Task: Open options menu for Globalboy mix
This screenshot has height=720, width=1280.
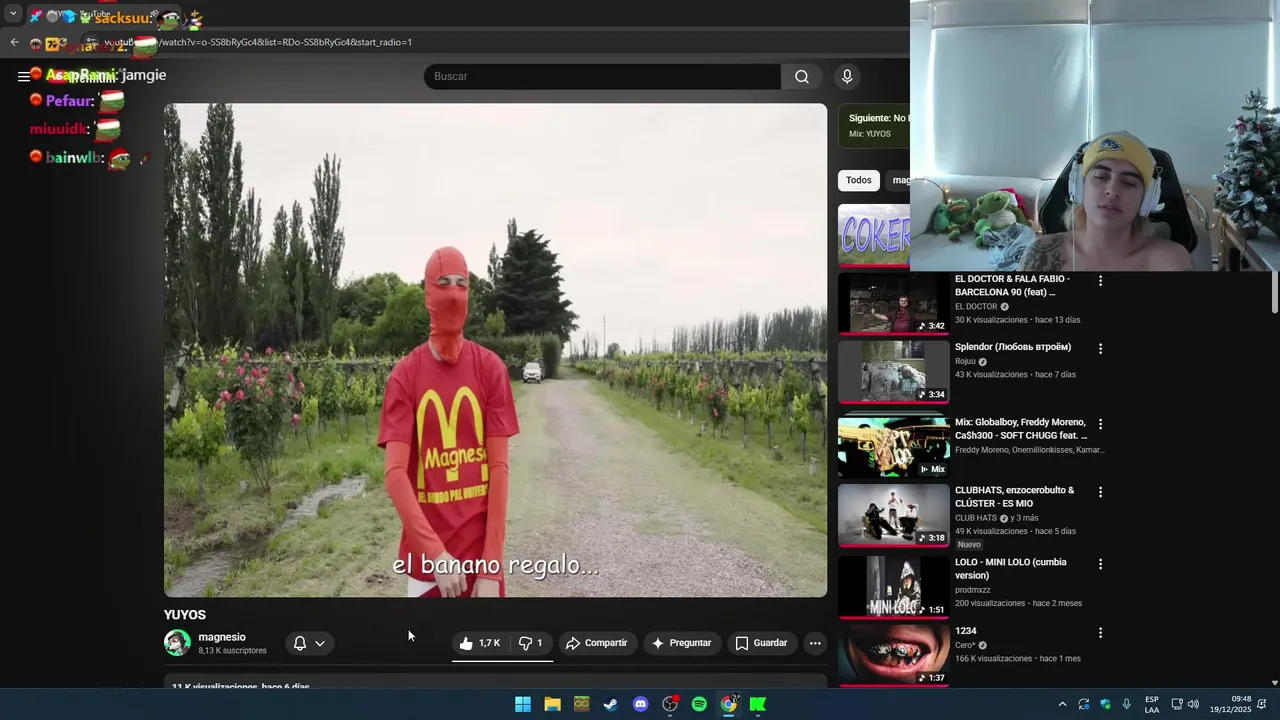Action: pyautogui.click(x=1100, y=424)
